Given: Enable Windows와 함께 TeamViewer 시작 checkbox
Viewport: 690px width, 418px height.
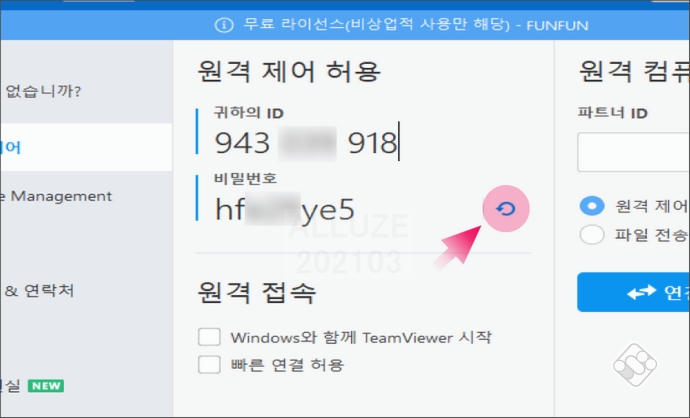Looking at the screenshot, I should 209,337.
